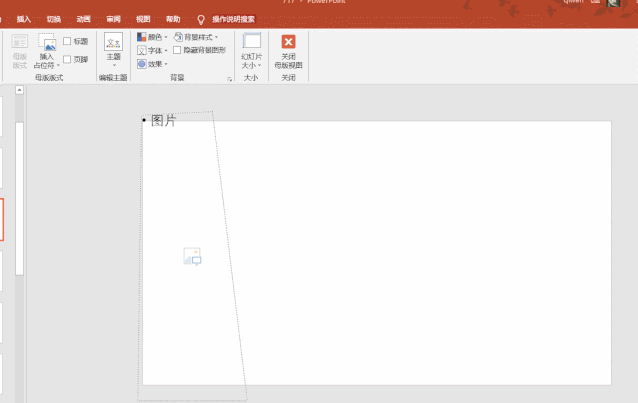Expand the Fonts (字体) dropdown

click(x=152, y=50)
